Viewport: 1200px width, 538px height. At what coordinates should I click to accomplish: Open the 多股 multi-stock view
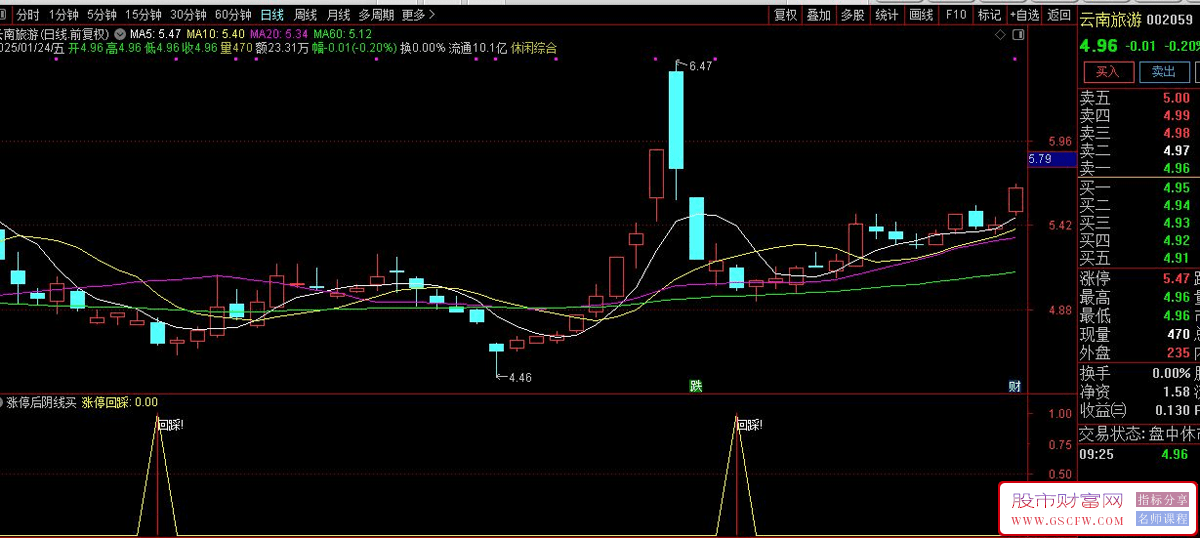pyautogui.click(x=852, y=15)
